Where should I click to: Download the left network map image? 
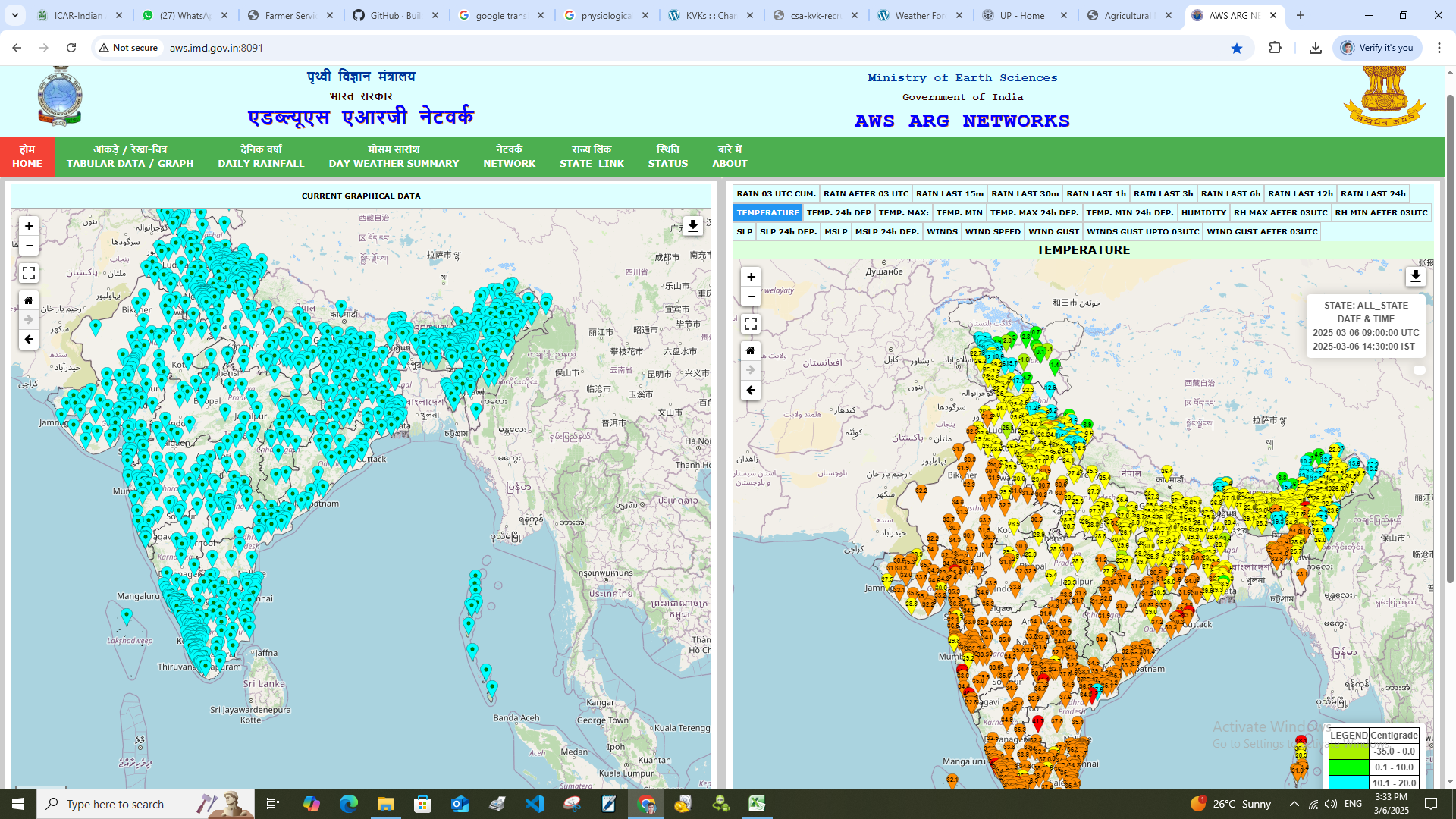[x=692, y=226]
